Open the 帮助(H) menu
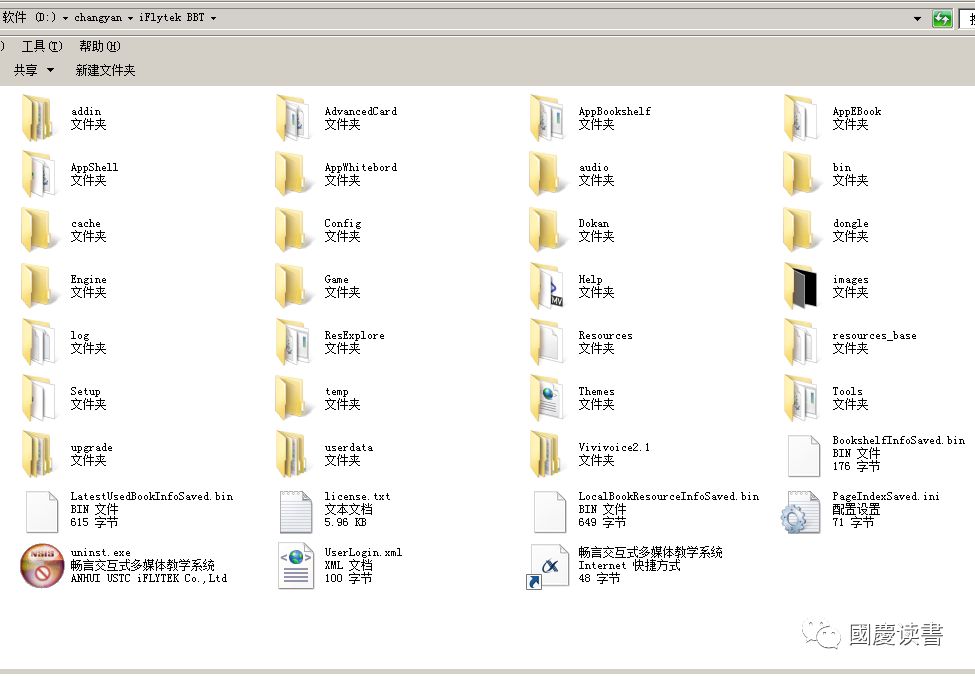 [99, 46]
